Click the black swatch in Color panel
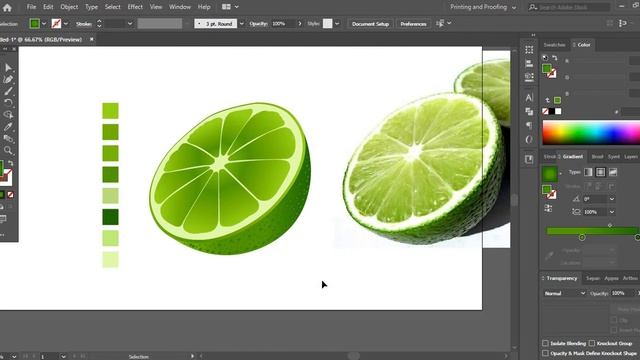 [x=552, y=111]
